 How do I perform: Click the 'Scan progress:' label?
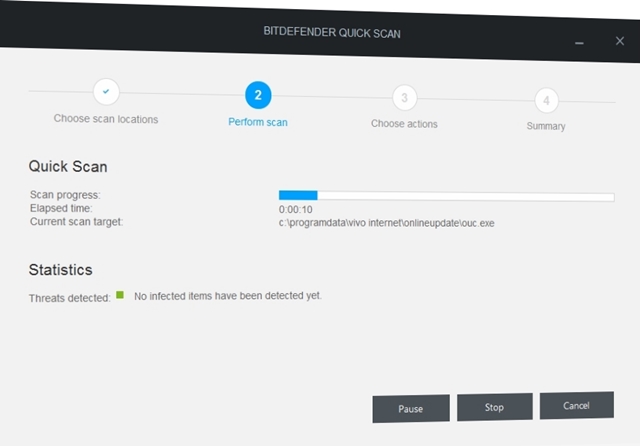pos(65,195)
